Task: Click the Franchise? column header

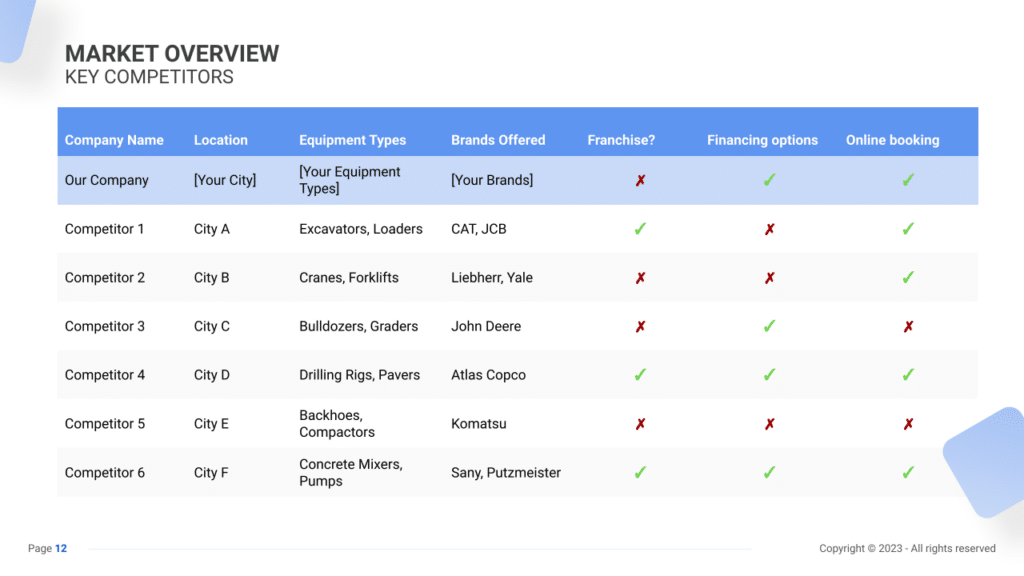Action: pyautogui.click(x=621, y=140)
